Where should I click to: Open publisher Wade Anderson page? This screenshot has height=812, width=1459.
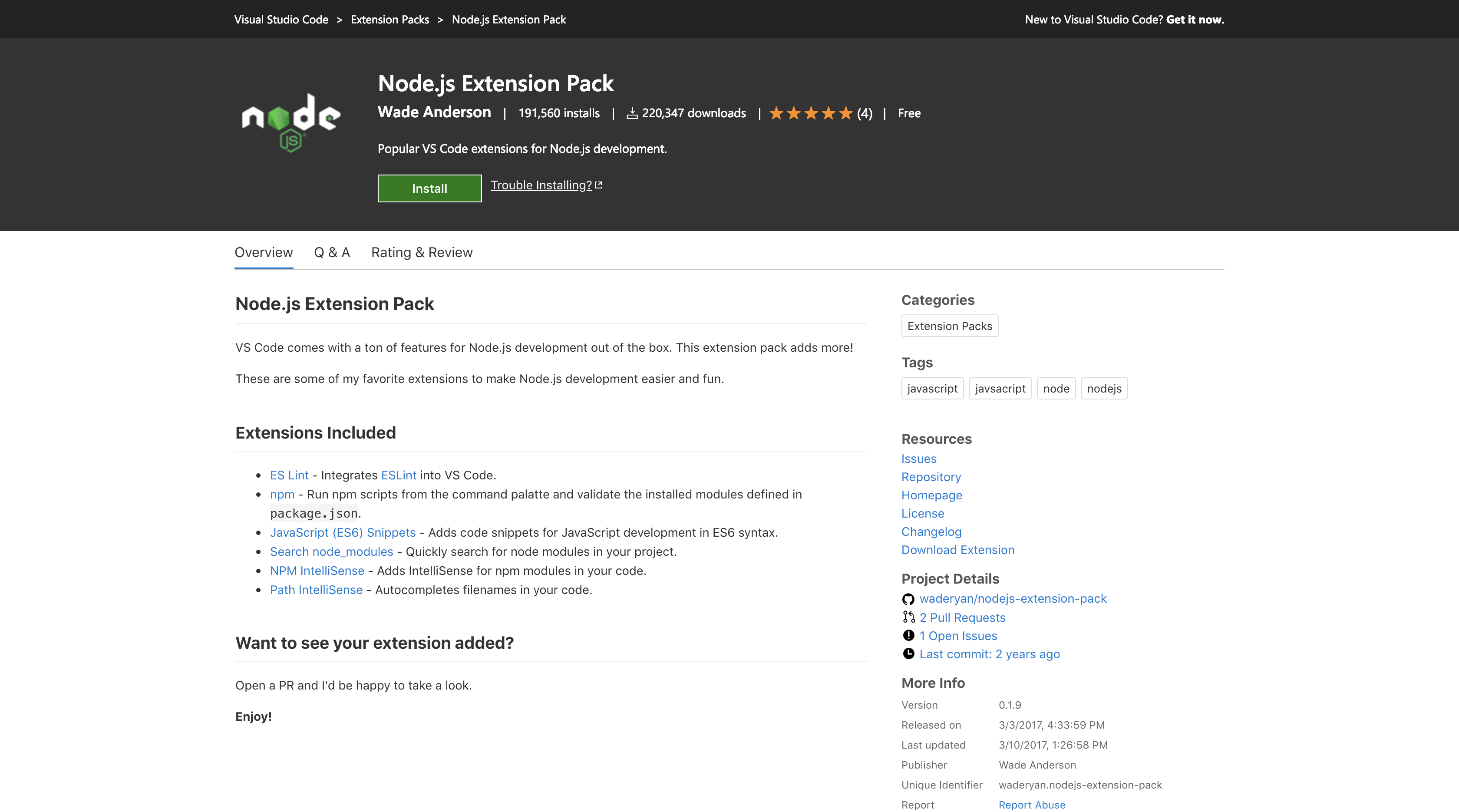(x=434, y=112)
